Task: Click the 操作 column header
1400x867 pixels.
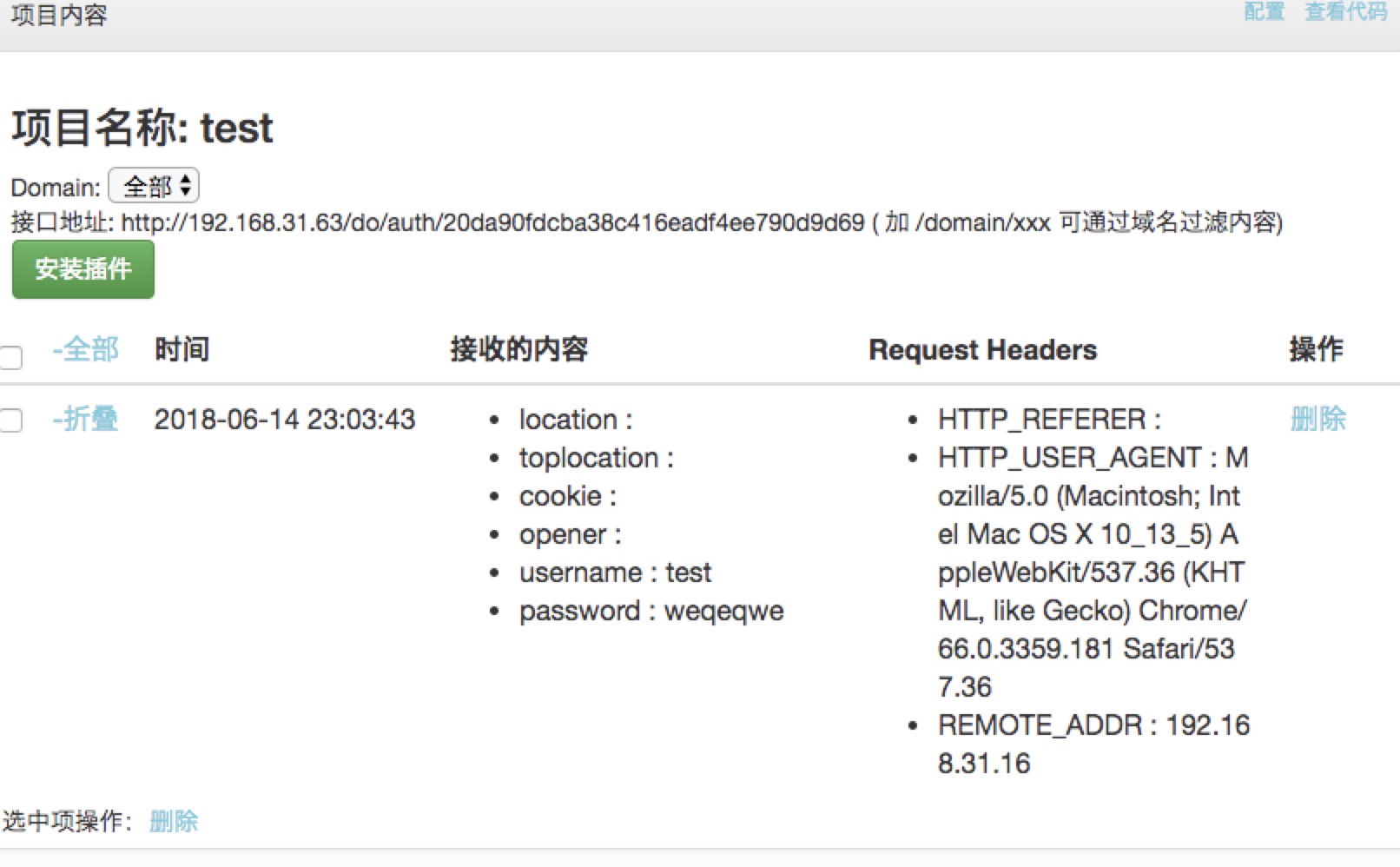Action: [x=1317, y=349]
